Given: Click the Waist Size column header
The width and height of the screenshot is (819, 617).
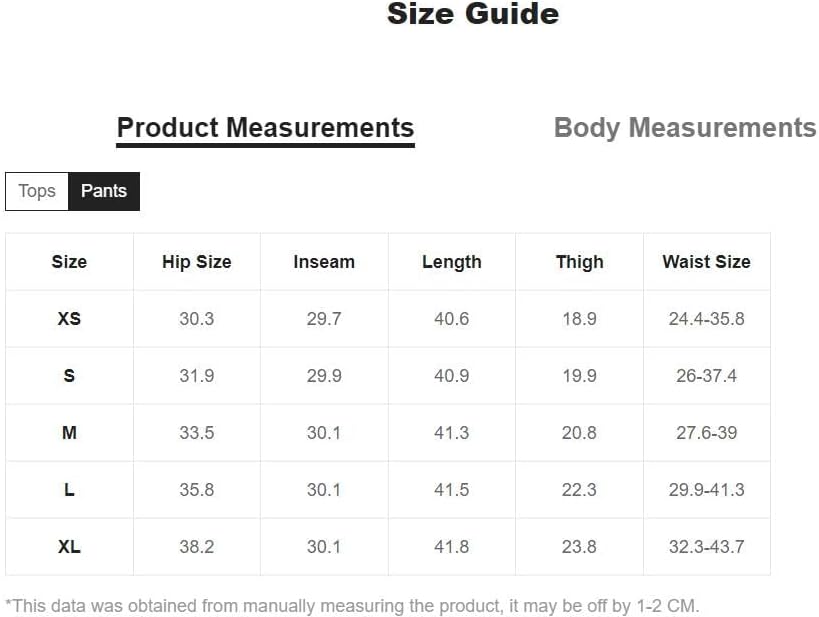Looking at the screenshot, I should 706,262.
